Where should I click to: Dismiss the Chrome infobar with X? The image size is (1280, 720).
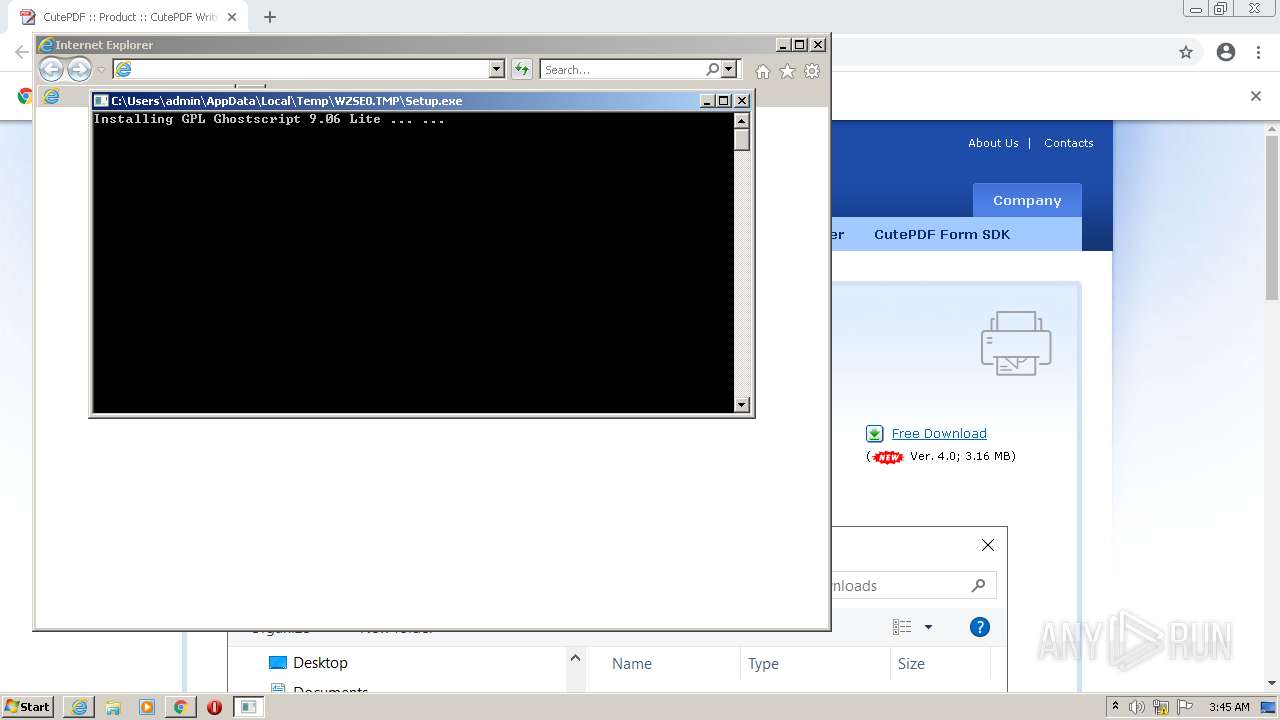click(1256, 96)
